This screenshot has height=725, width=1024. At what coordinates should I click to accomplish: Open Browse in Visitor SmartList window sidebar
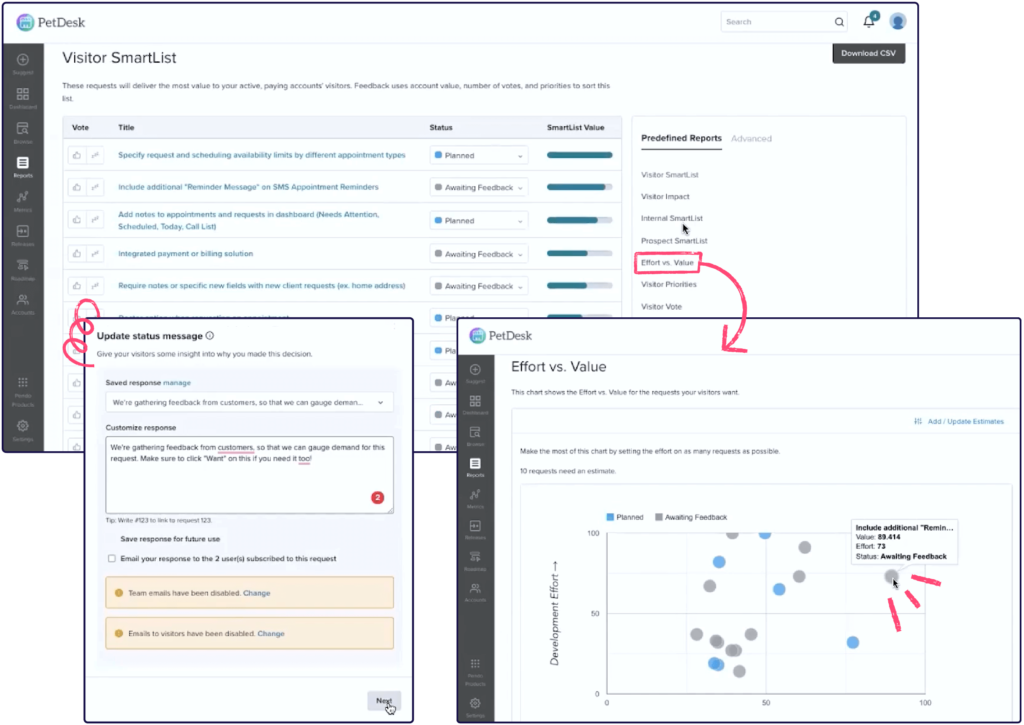(x=23, y=133)
